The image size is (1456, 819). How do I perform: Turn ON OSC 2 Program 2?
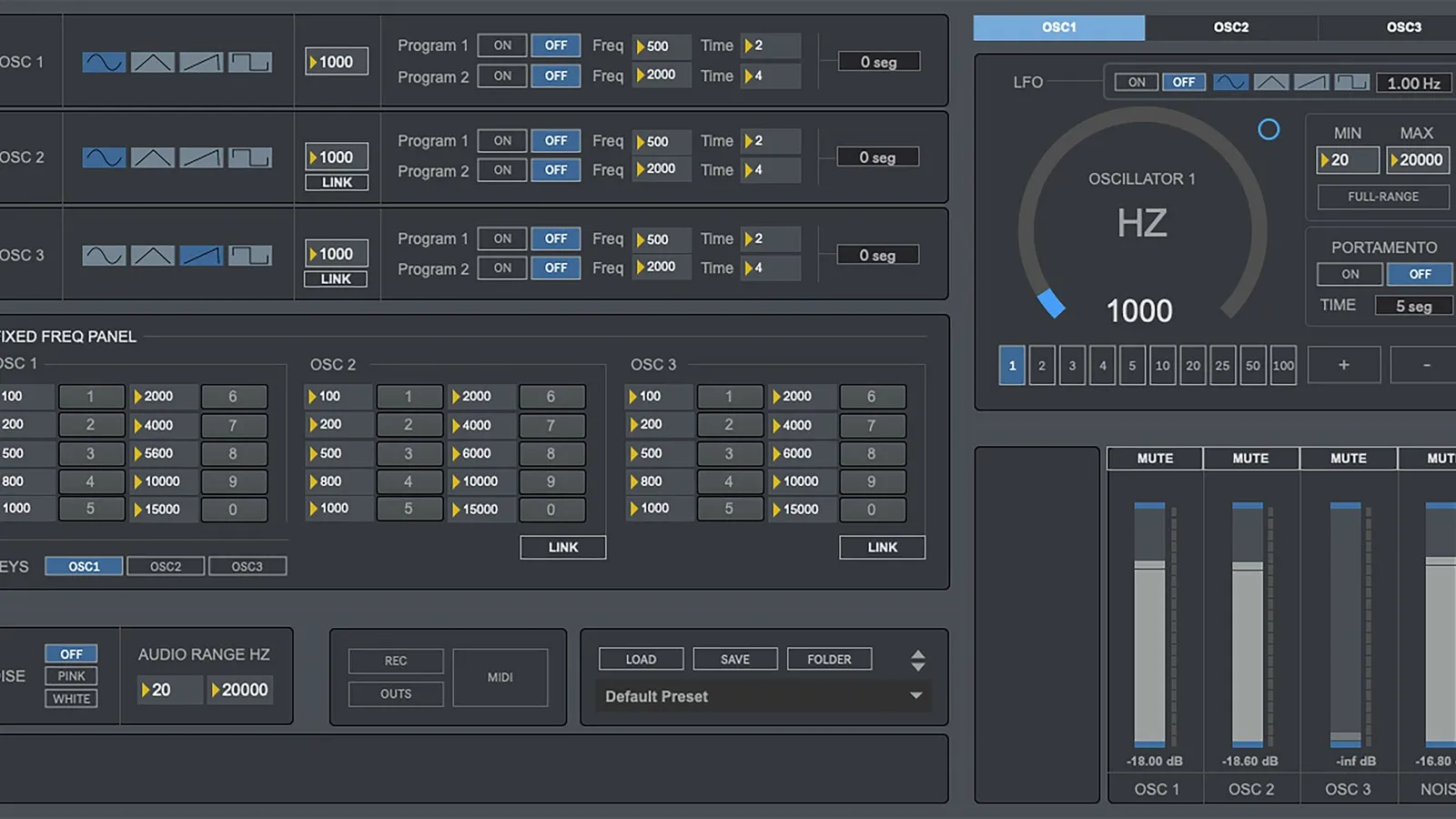(x=502, y=170)
